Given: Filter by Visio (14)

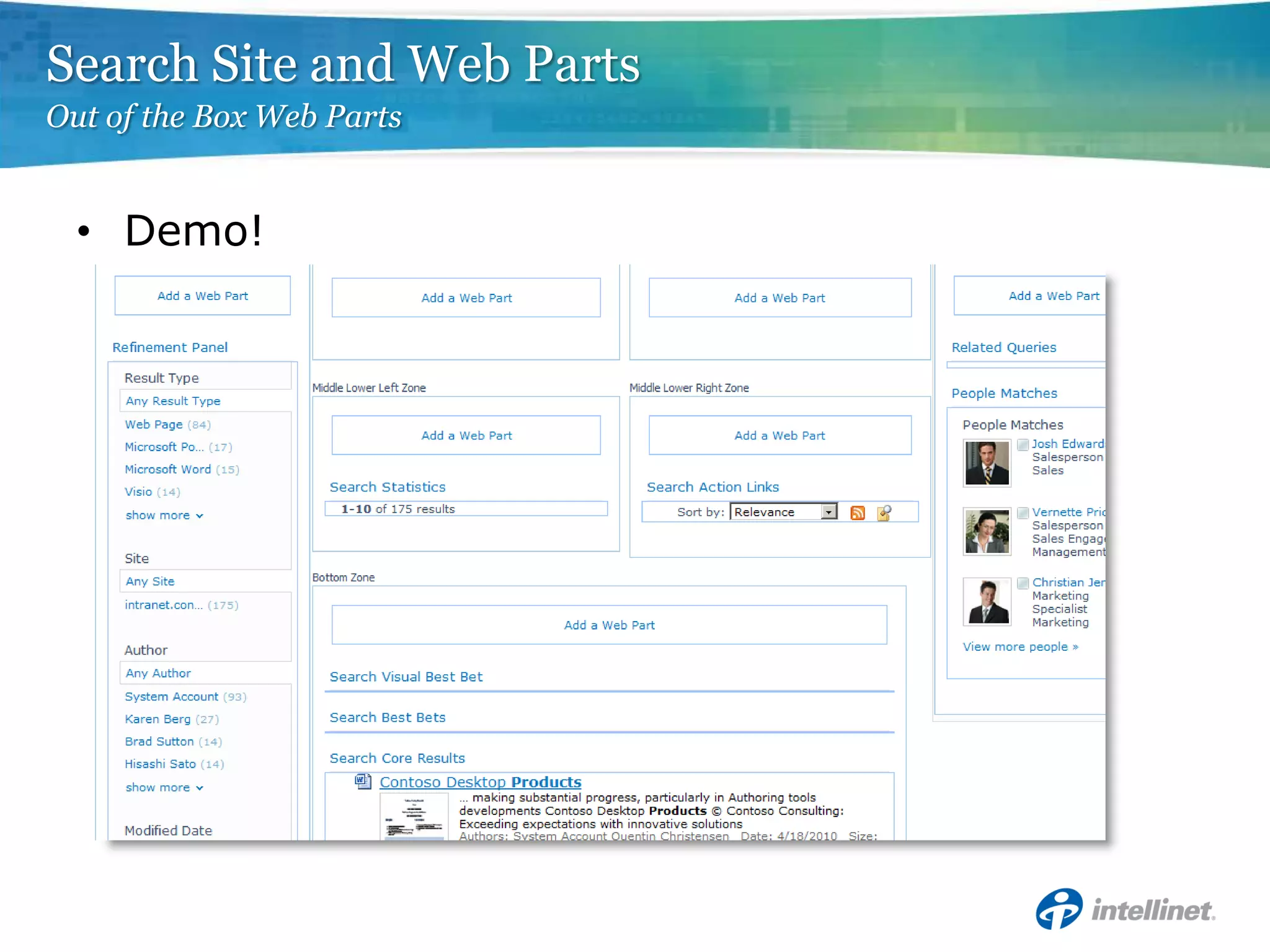Looking at the screenshot, I should point(153,491).
